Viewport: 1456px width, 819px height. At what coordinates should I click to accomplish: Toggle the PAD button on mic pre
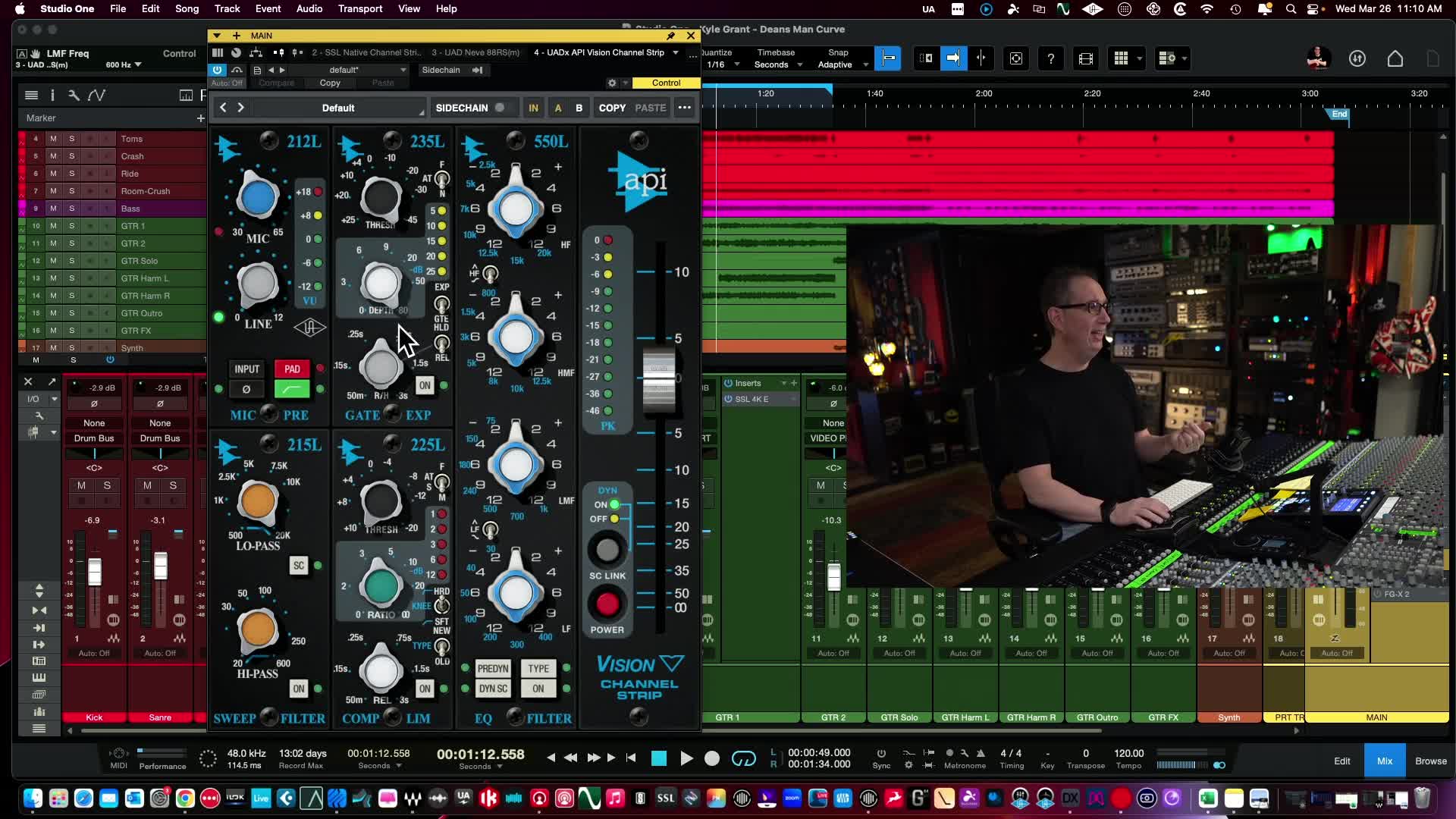[x=292, y=369]
